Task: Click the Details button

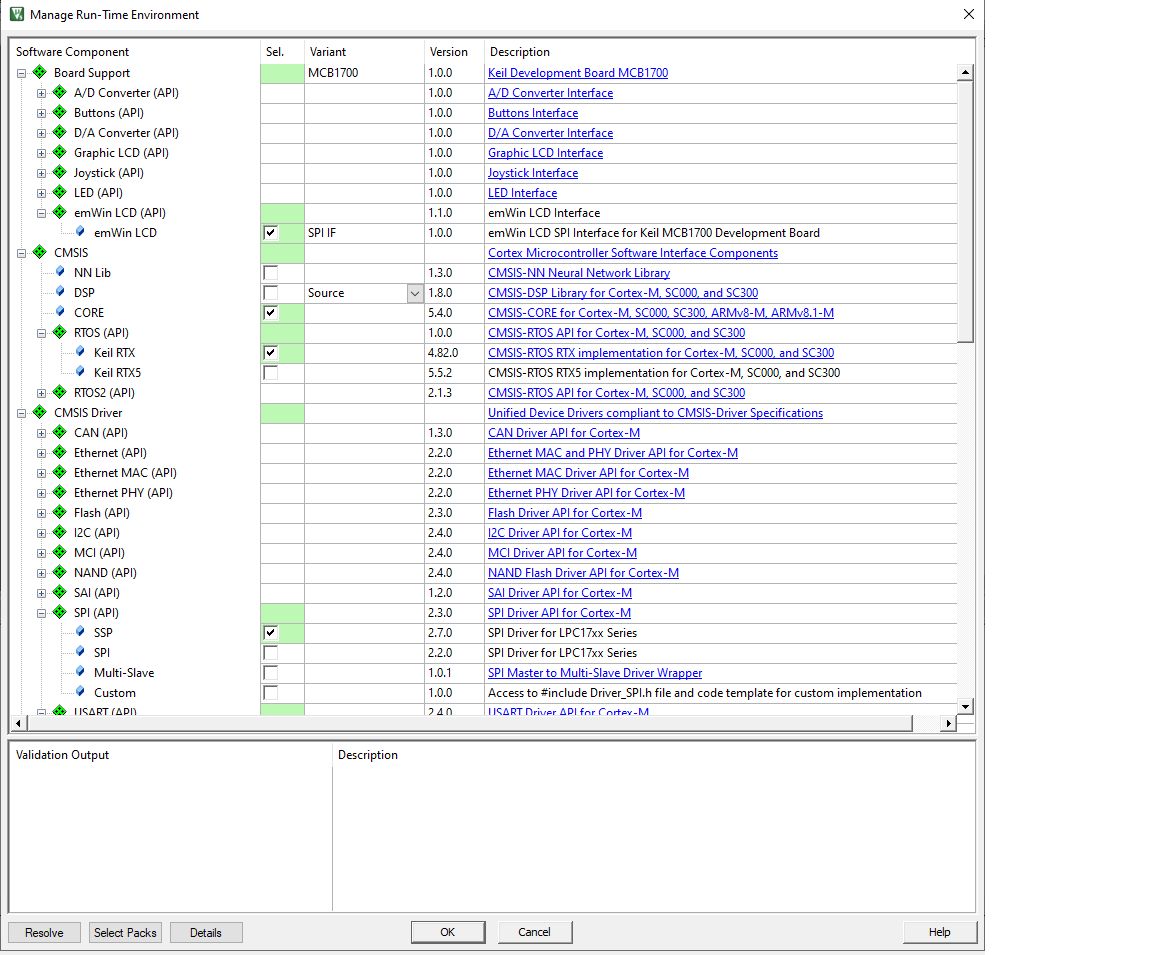Action: pos(206,932)
